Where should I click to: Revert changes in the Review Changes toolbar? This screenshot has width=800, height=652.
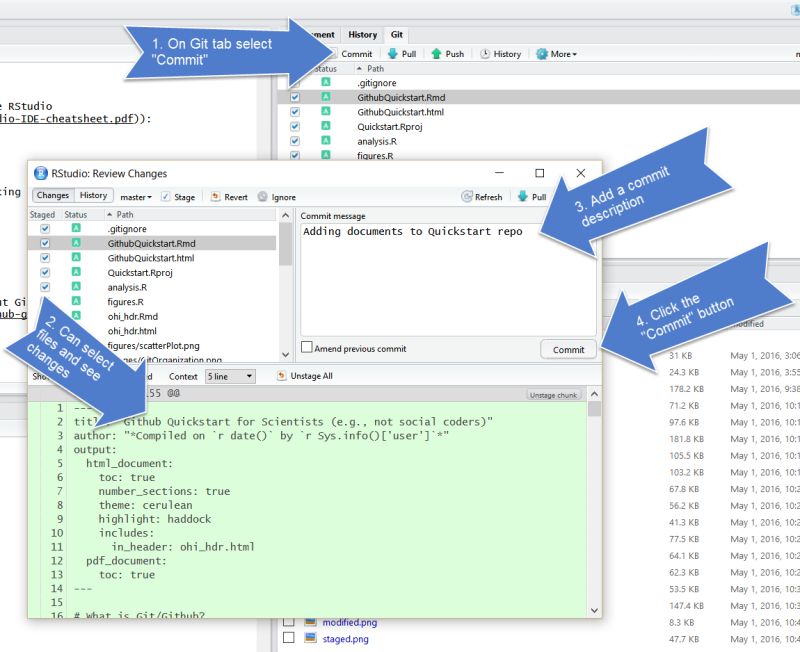coord(228,196)
